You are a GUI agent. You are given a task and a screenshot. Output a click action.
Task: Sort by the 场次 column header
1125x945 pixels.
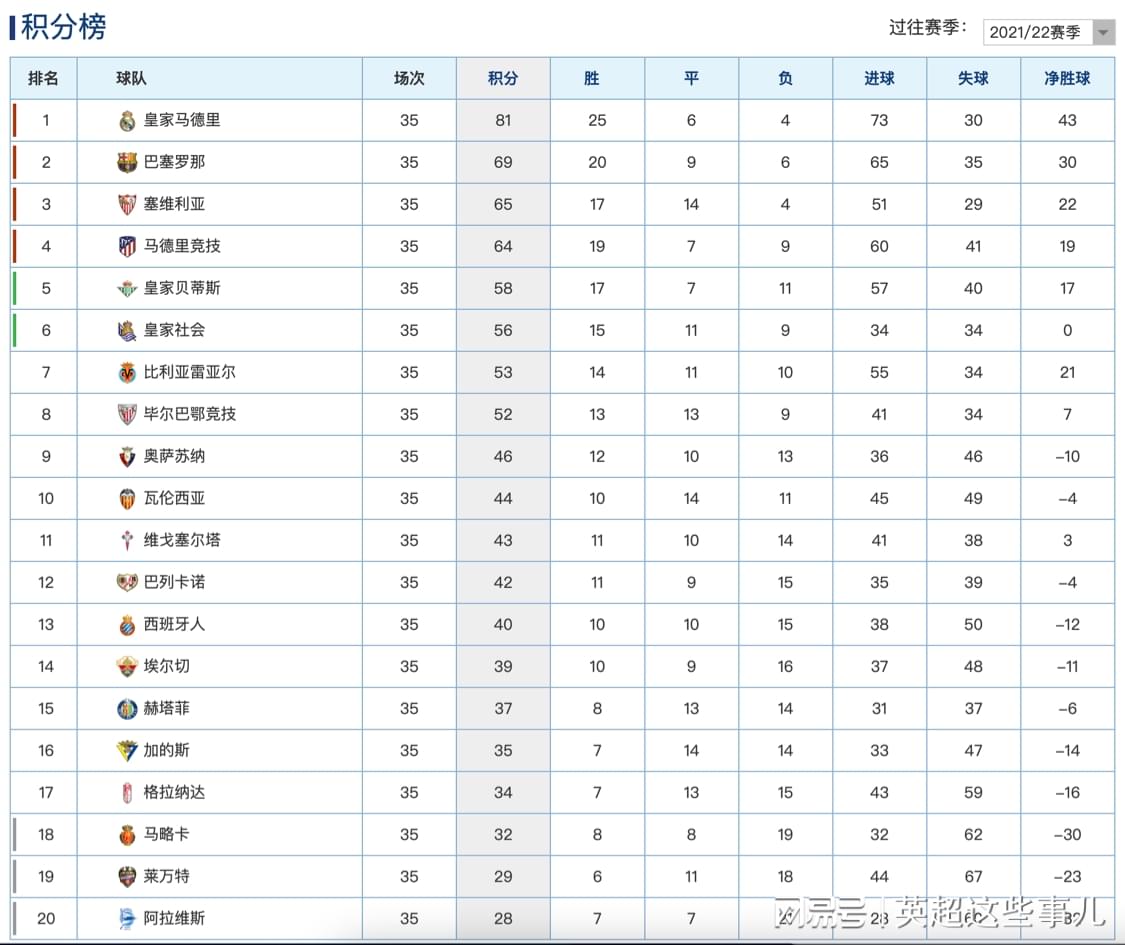[409, 78]
